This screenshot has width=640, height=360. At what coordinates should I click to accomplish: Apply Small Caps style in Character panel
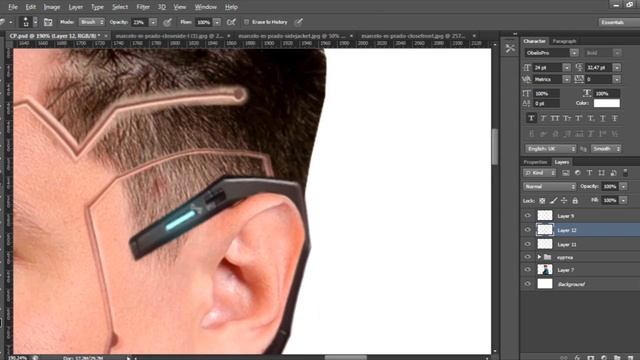click(567, 118)
